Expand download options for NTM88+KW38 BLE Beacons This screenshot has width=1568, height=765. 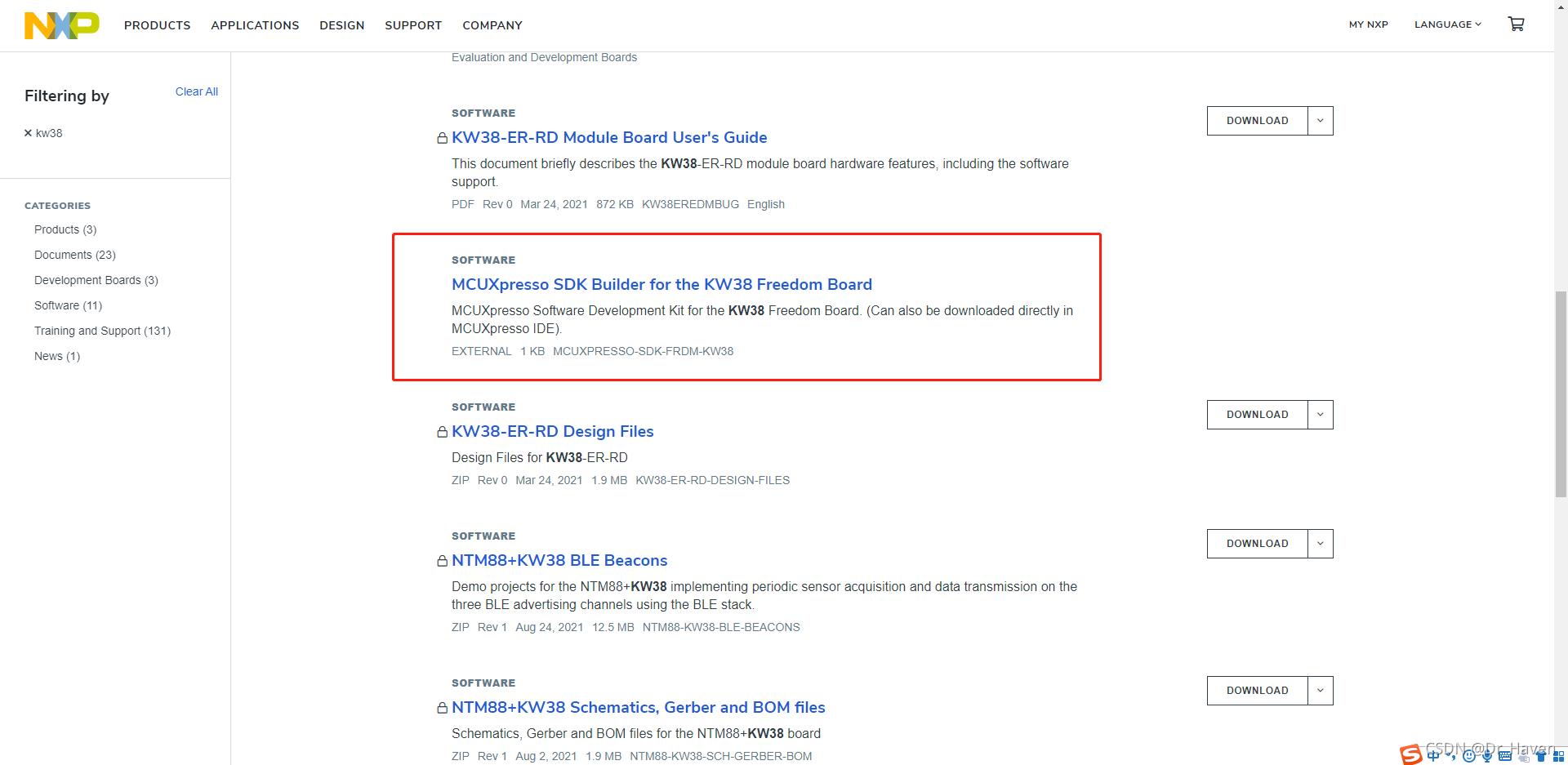click(x=1321, y=544)
